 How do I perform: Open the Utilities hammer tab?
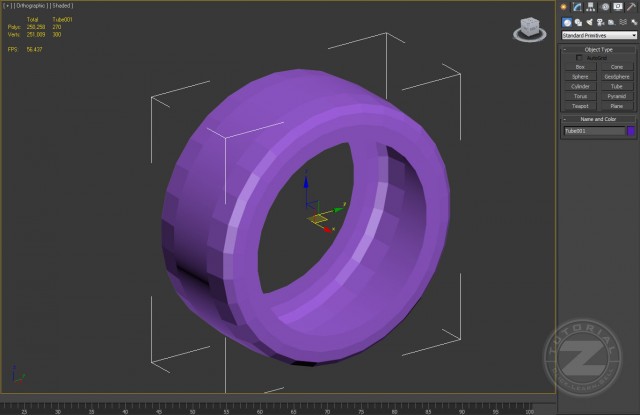point(631,7)
